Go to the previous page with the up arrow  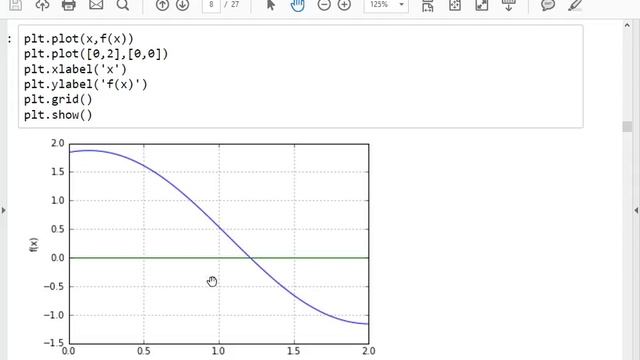(x=162, y=5)
